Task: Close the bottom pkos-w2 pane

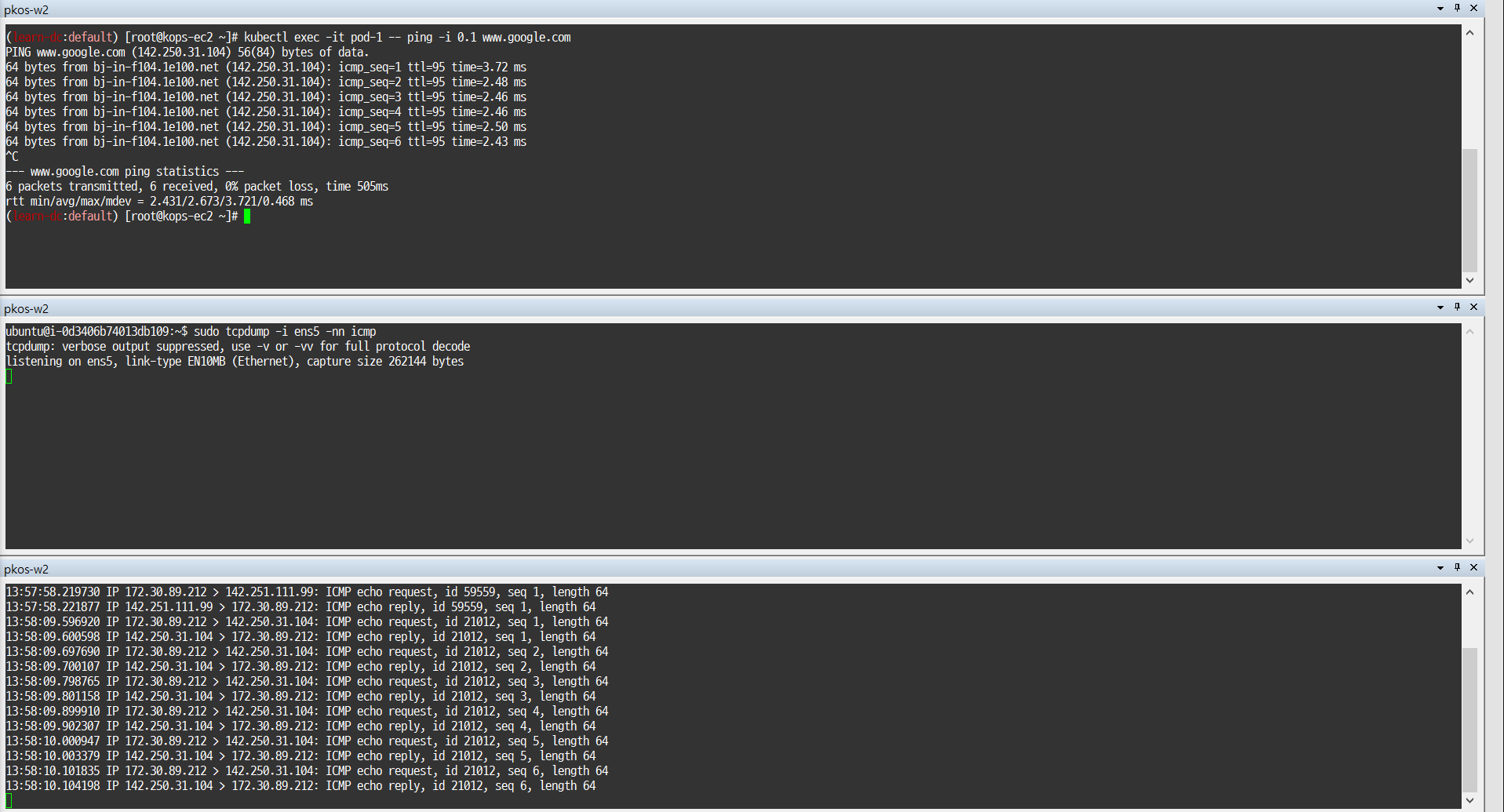Action: pos(1473,568)
